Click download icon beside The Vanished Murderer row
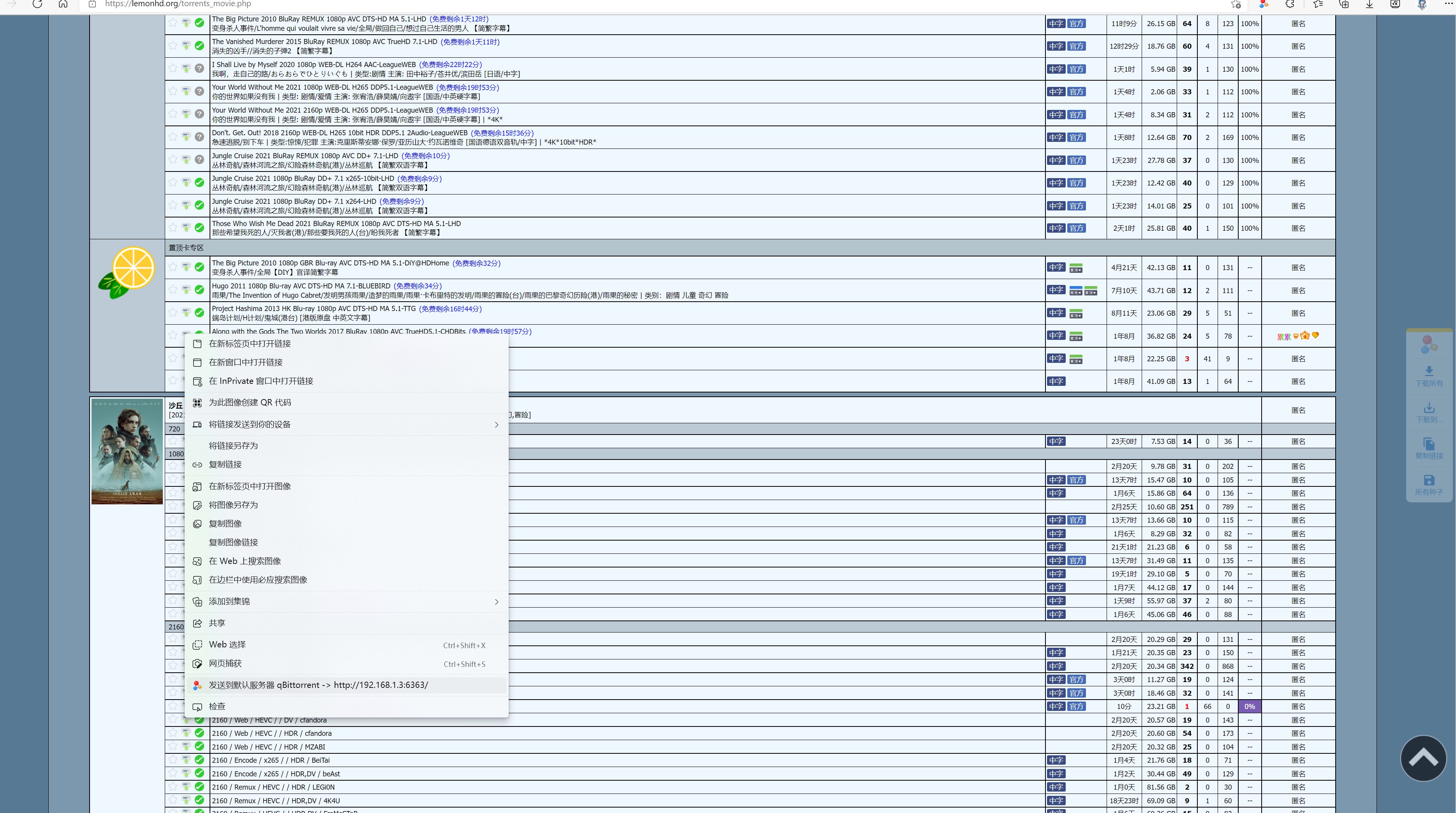Screen dimensions: 1456x813 tap(186, 46)
